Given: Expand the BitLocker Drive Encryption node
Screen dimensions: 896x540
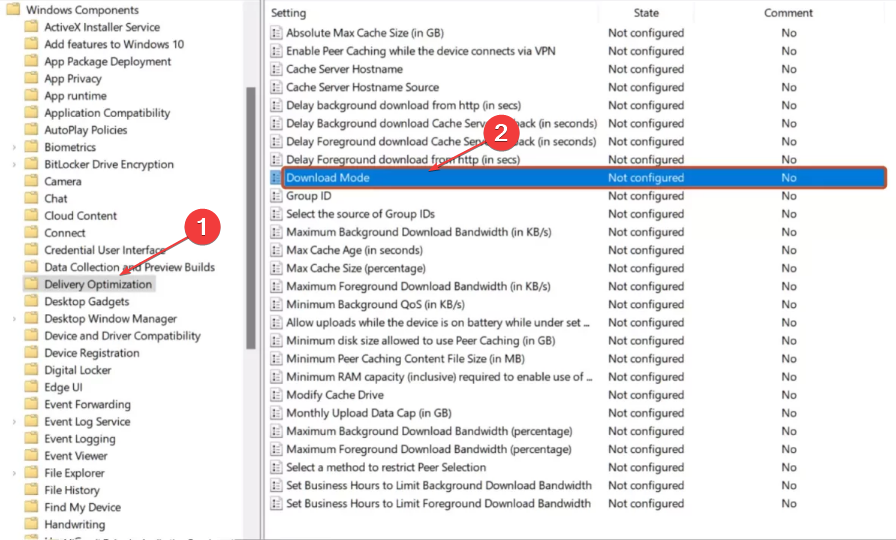Looking at the screenshot, I should click(14, 165).
